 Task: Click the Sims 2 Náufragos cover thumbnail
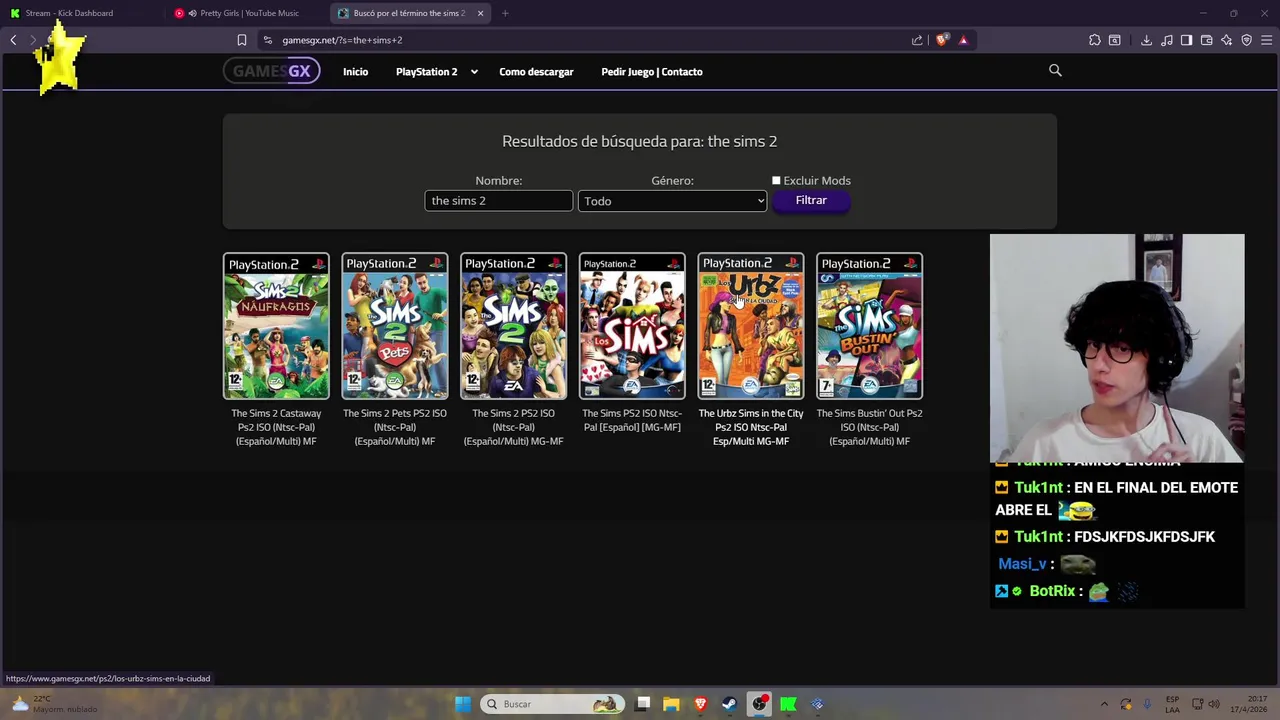point(276,326)
